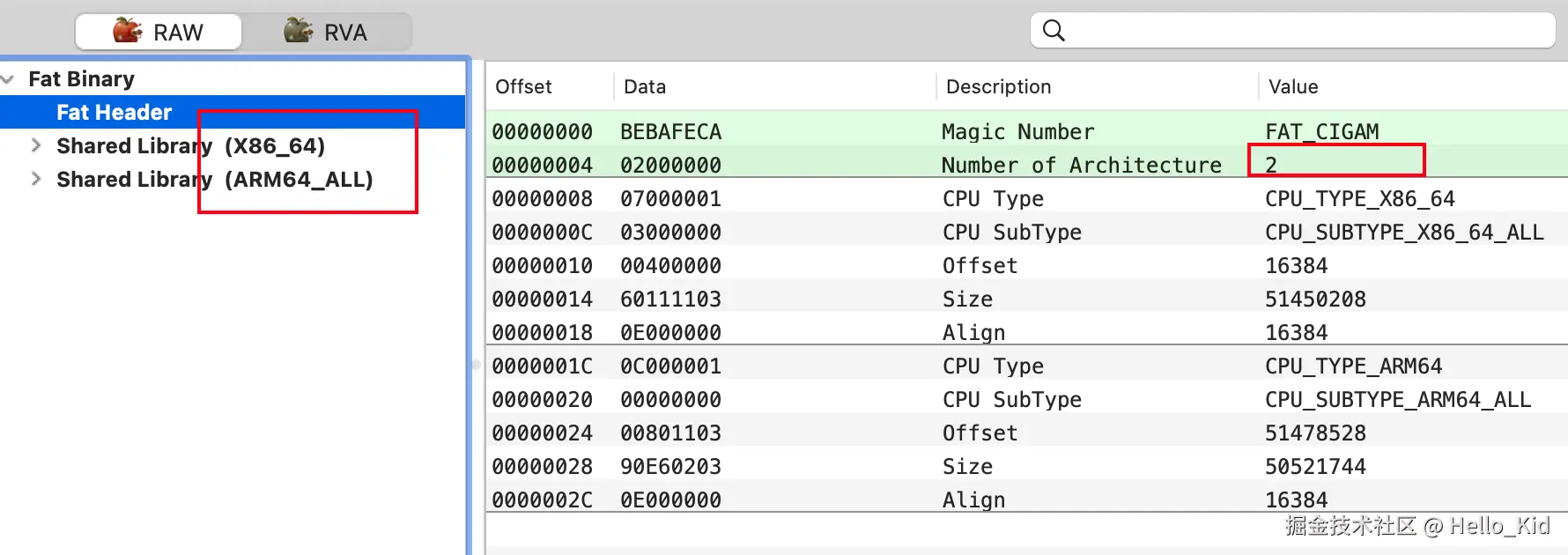This screenshot has width=1568, height=555.
Task: Expand Shared Library (X86_64) node
Action: 36,145
